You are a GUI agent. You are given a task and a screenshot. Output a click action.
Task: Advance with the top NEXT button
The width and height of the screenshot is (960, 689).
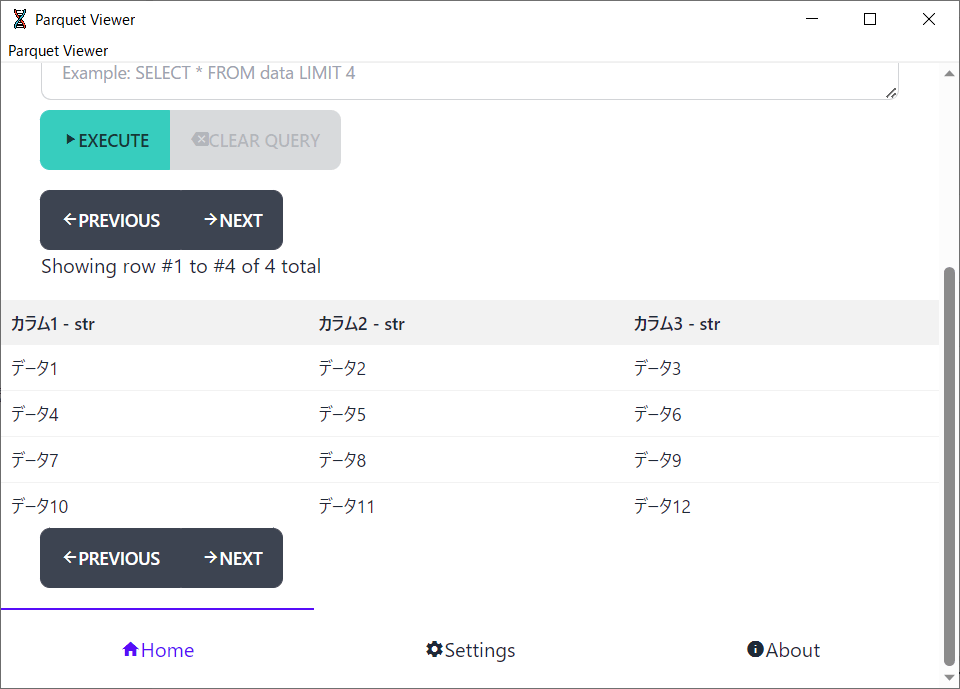(233, 220)
